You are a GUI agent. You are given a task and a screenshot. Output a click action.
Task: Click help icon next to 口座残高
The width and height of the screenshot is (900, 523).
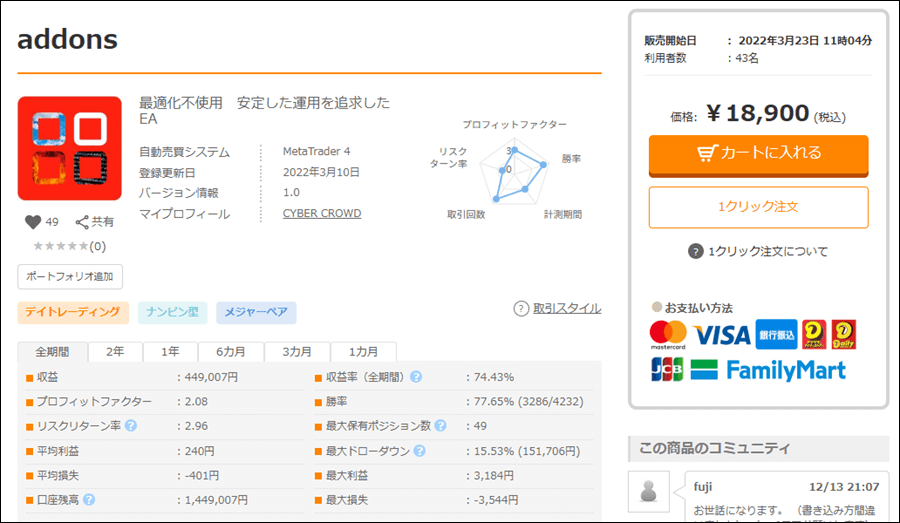(89, 499)
